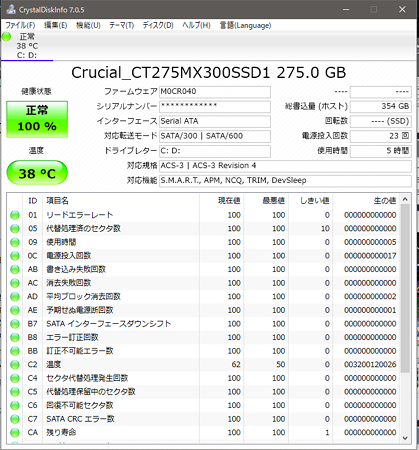Screen dimensions: 419x450
Task: Click the green status dot for row C5
Action: pos(15,392)
